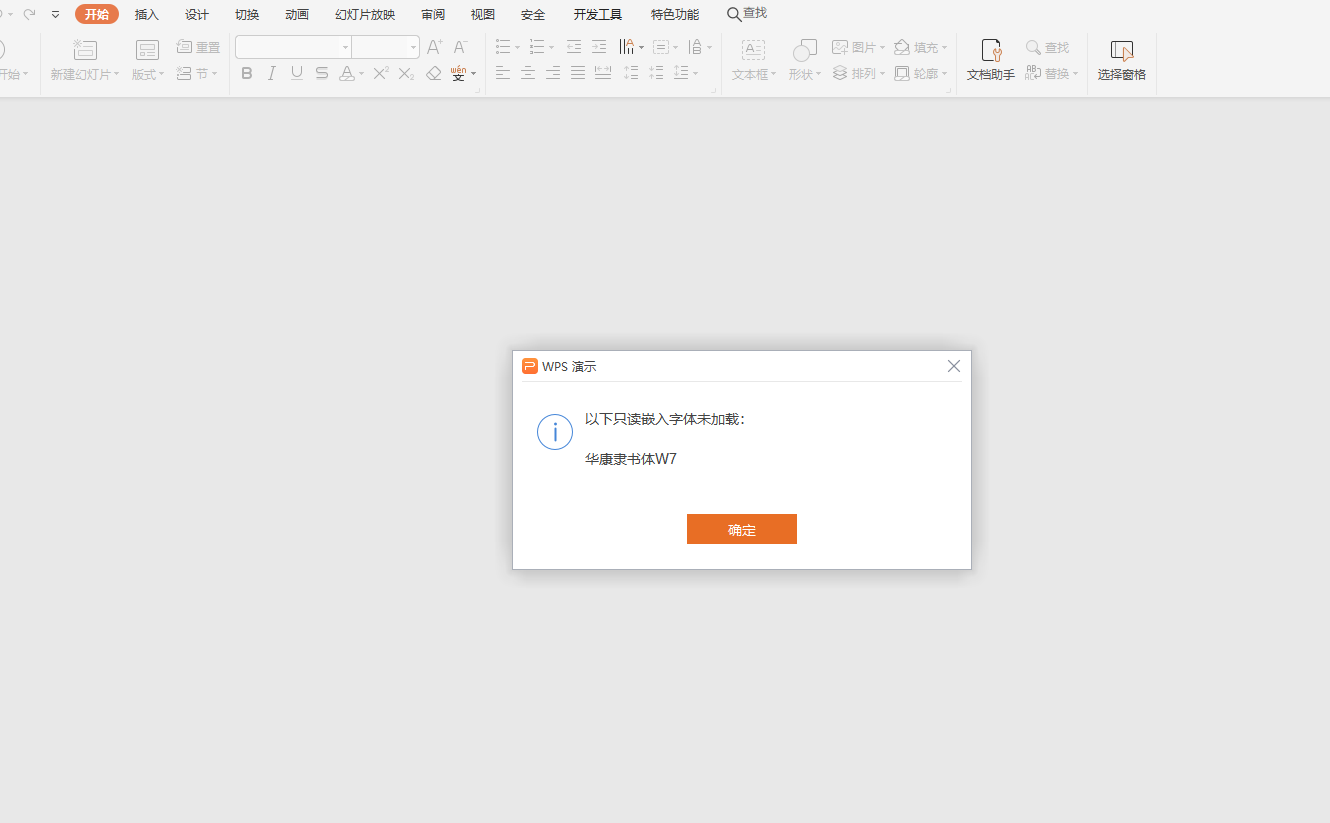Viewport: 1330px width, 823px height.
Task: Click the 替换 replace button
Action: click(1051, 73)
